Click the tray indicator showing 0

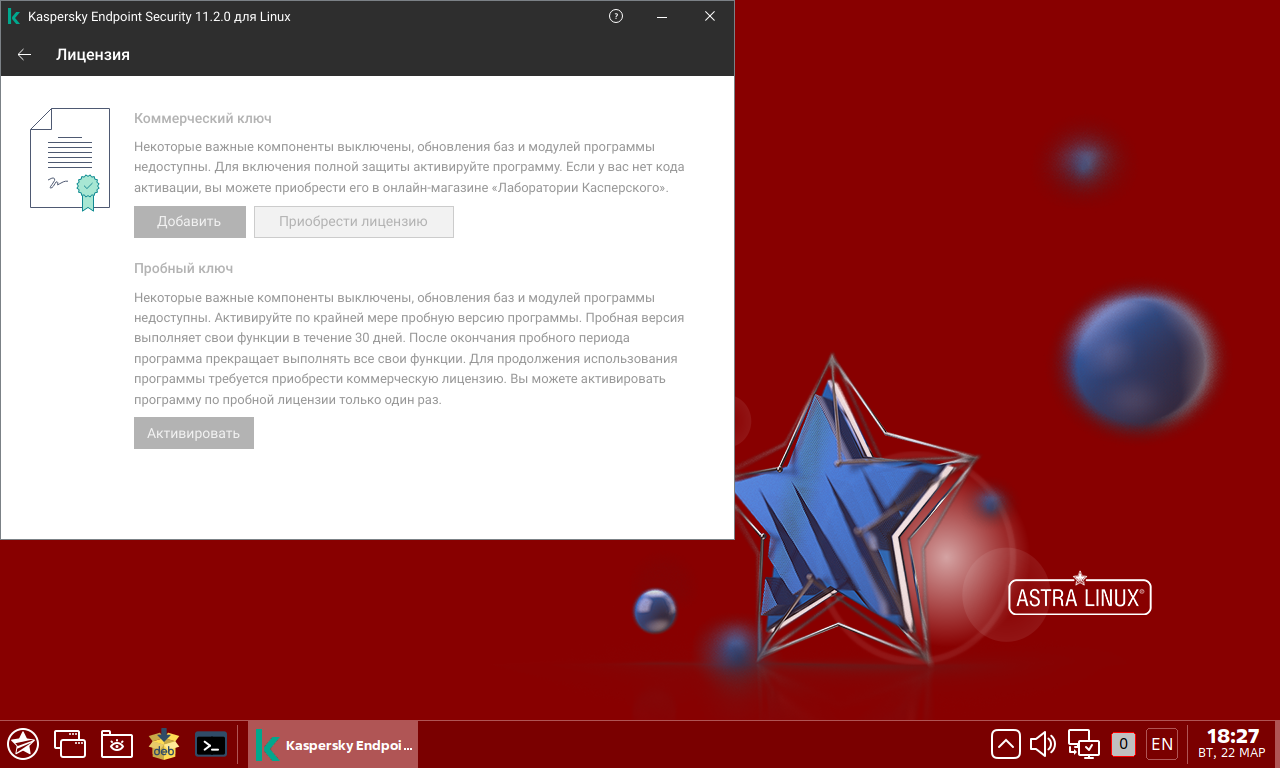(x=1123, y=744)
